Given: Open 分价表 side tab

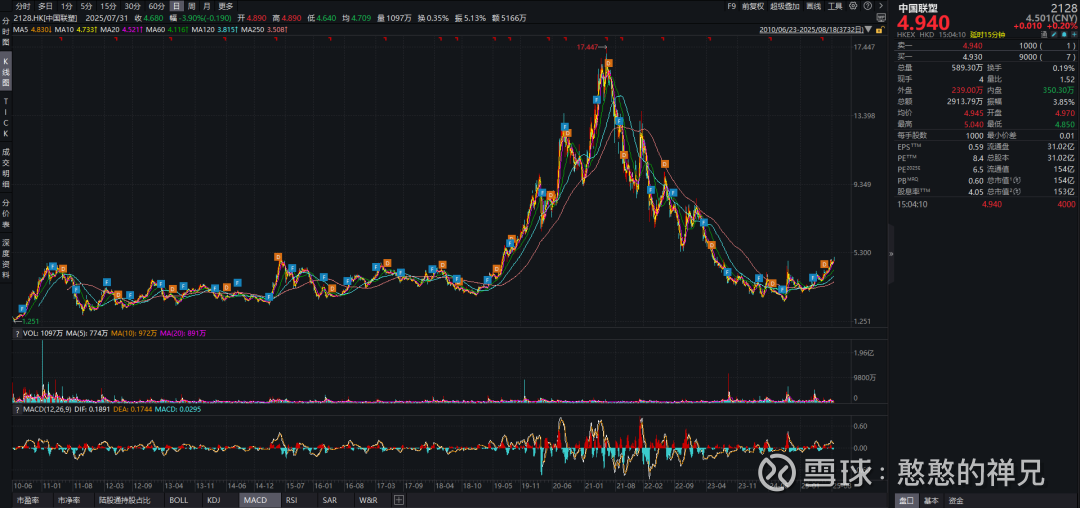Looking at the screenshot, I should point(6,213).
